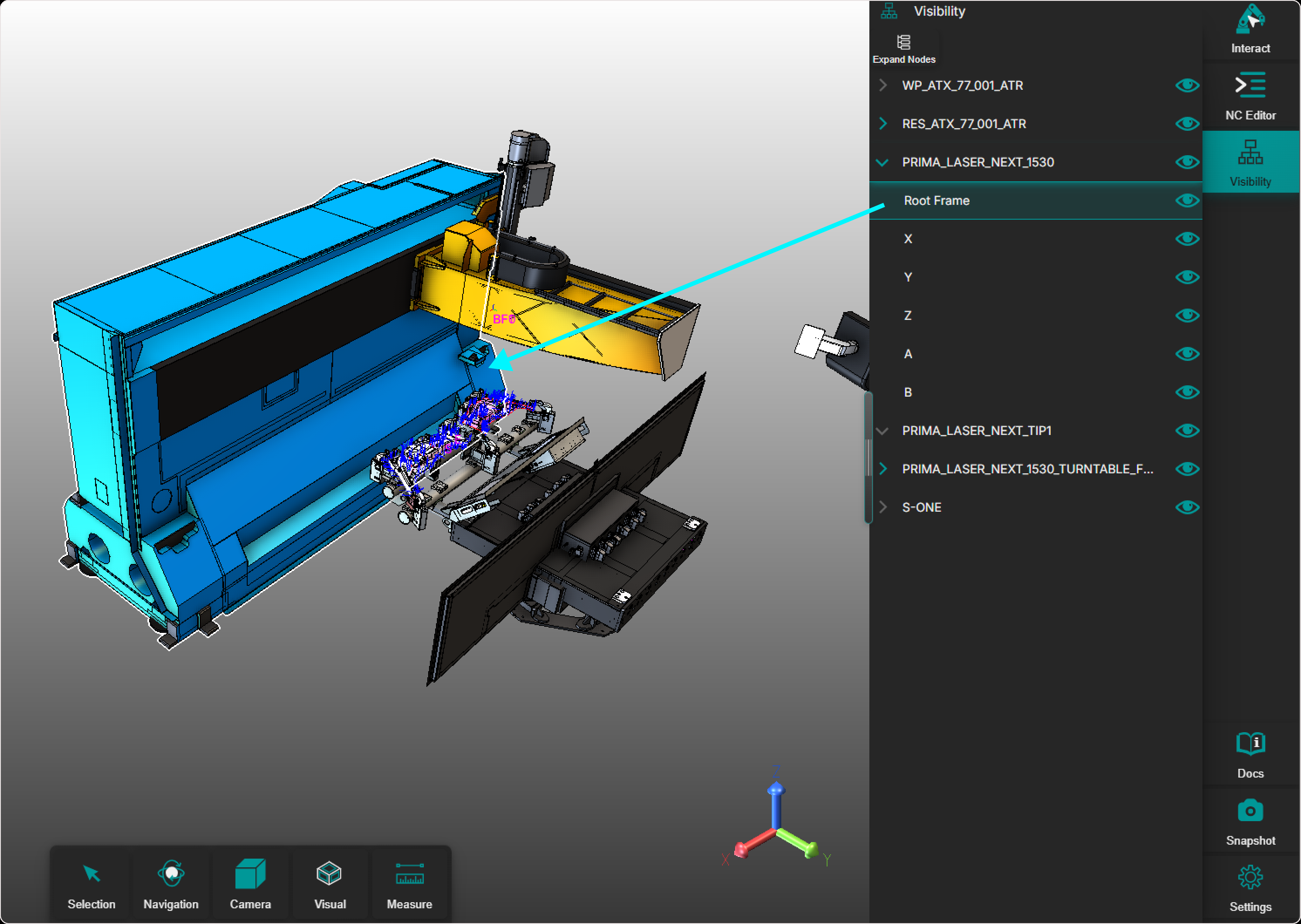Hide the A axis node
The height and width of the screenshot is (924, 1301).
1187,354
